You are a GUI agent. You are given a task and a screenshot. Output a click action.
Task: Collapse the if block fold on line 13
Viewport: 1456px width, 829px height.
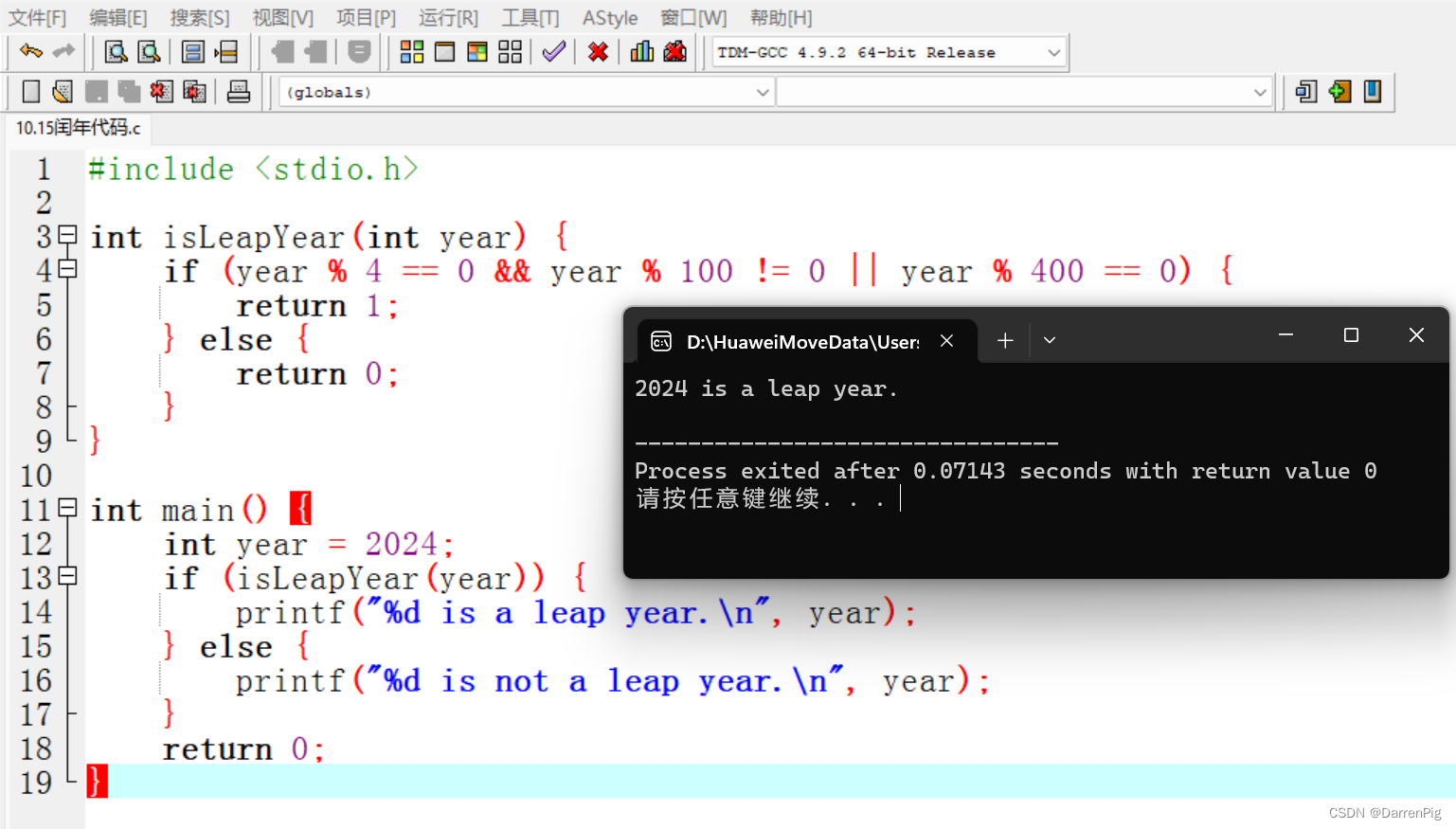click(x=67, y=575)
